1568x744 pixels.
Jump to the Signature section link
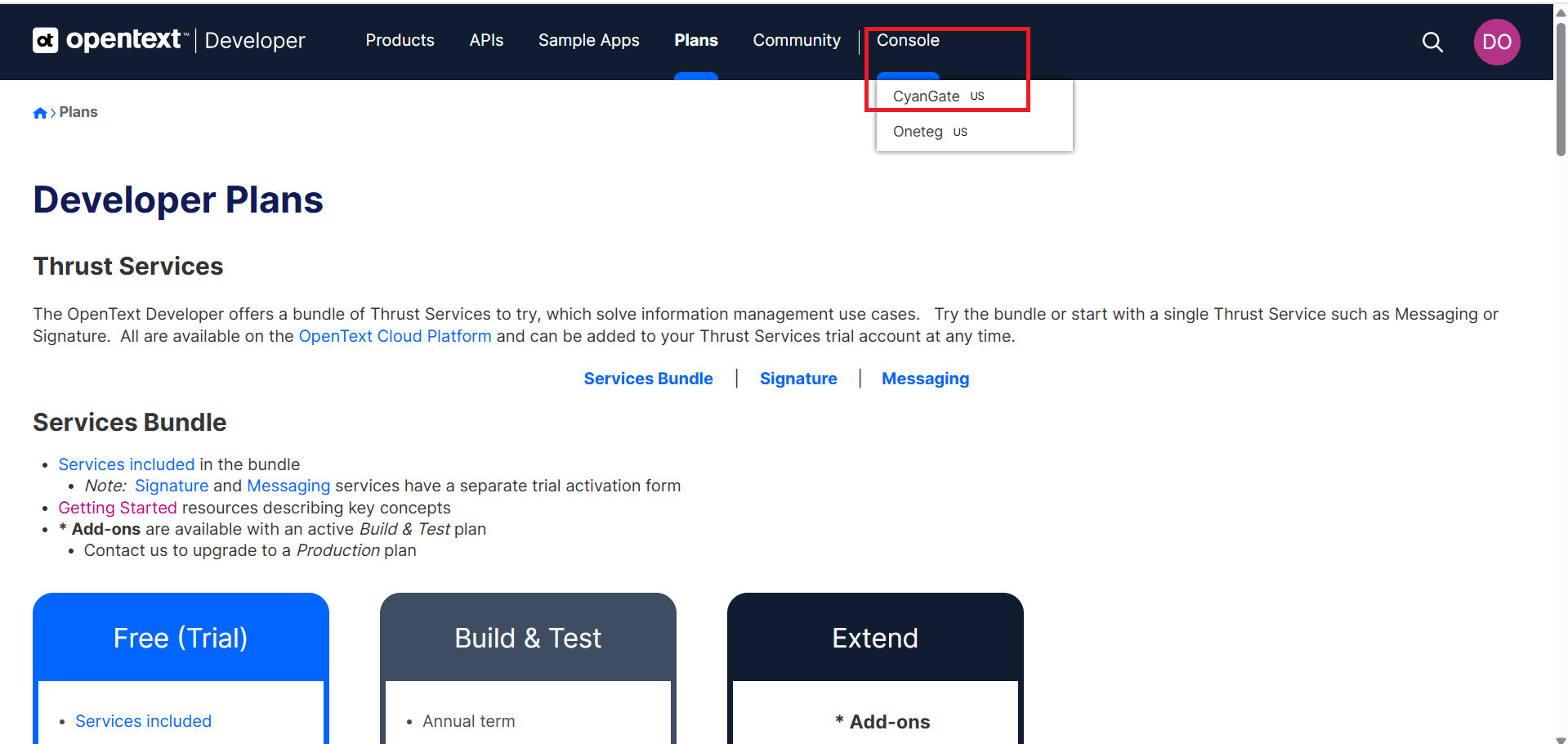(x=797, y=379)
